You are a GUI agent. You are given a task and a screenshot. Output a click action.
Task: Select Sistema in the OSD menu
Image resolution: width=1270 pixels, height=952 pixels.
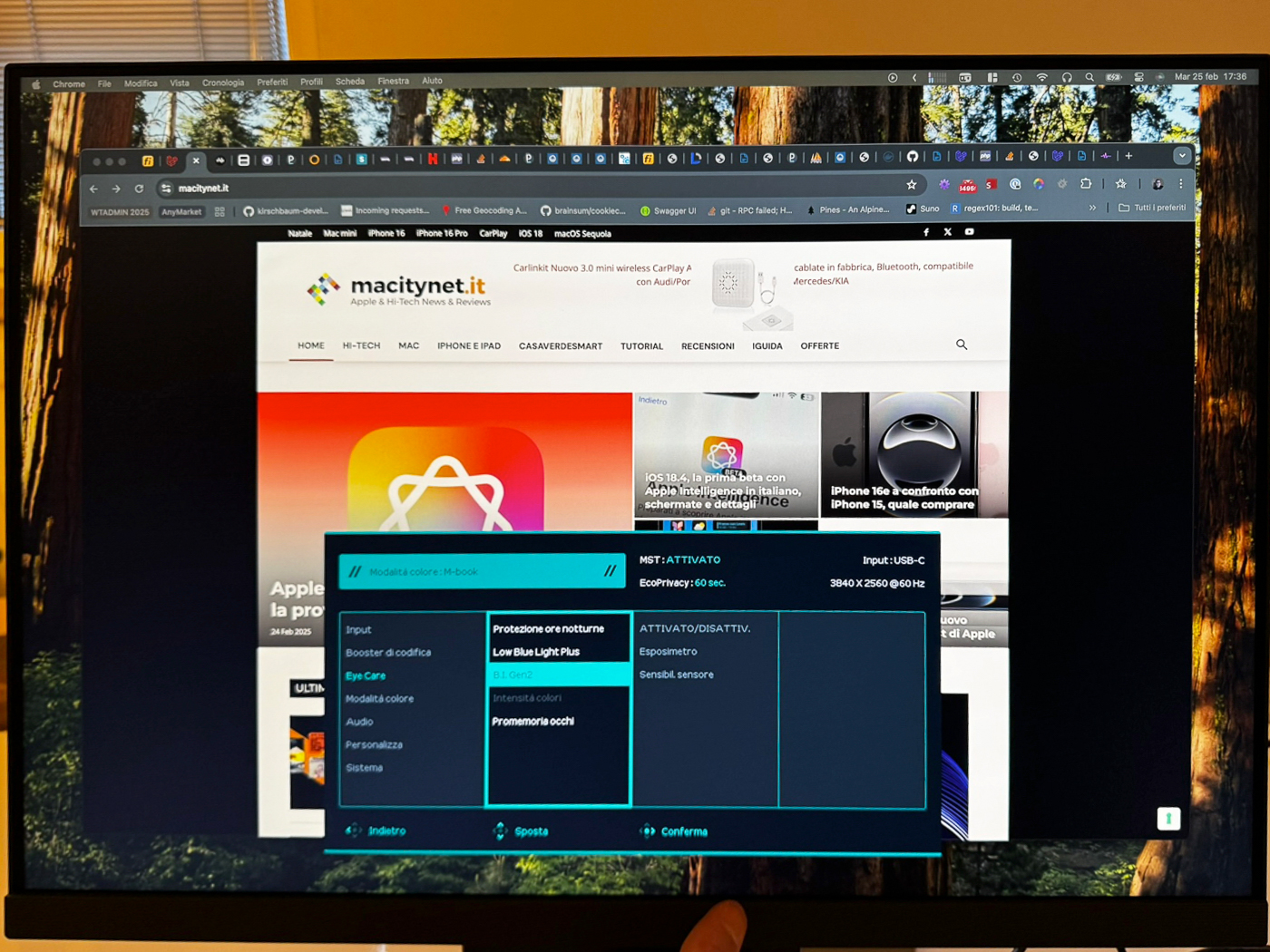click(x=364, y=768)
